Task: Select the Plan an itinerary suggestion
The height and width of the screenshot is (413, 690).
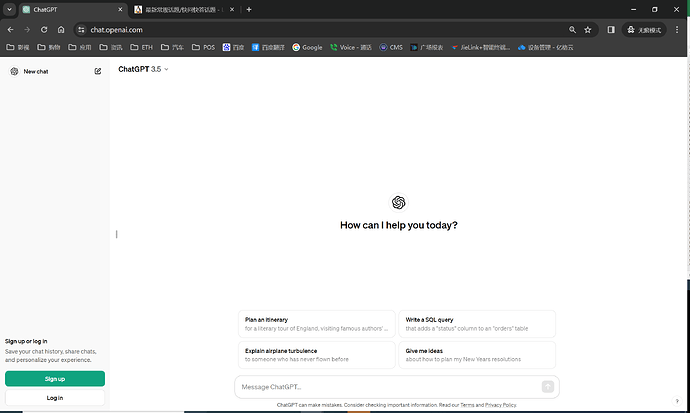Action: click(x=317, y=324)
